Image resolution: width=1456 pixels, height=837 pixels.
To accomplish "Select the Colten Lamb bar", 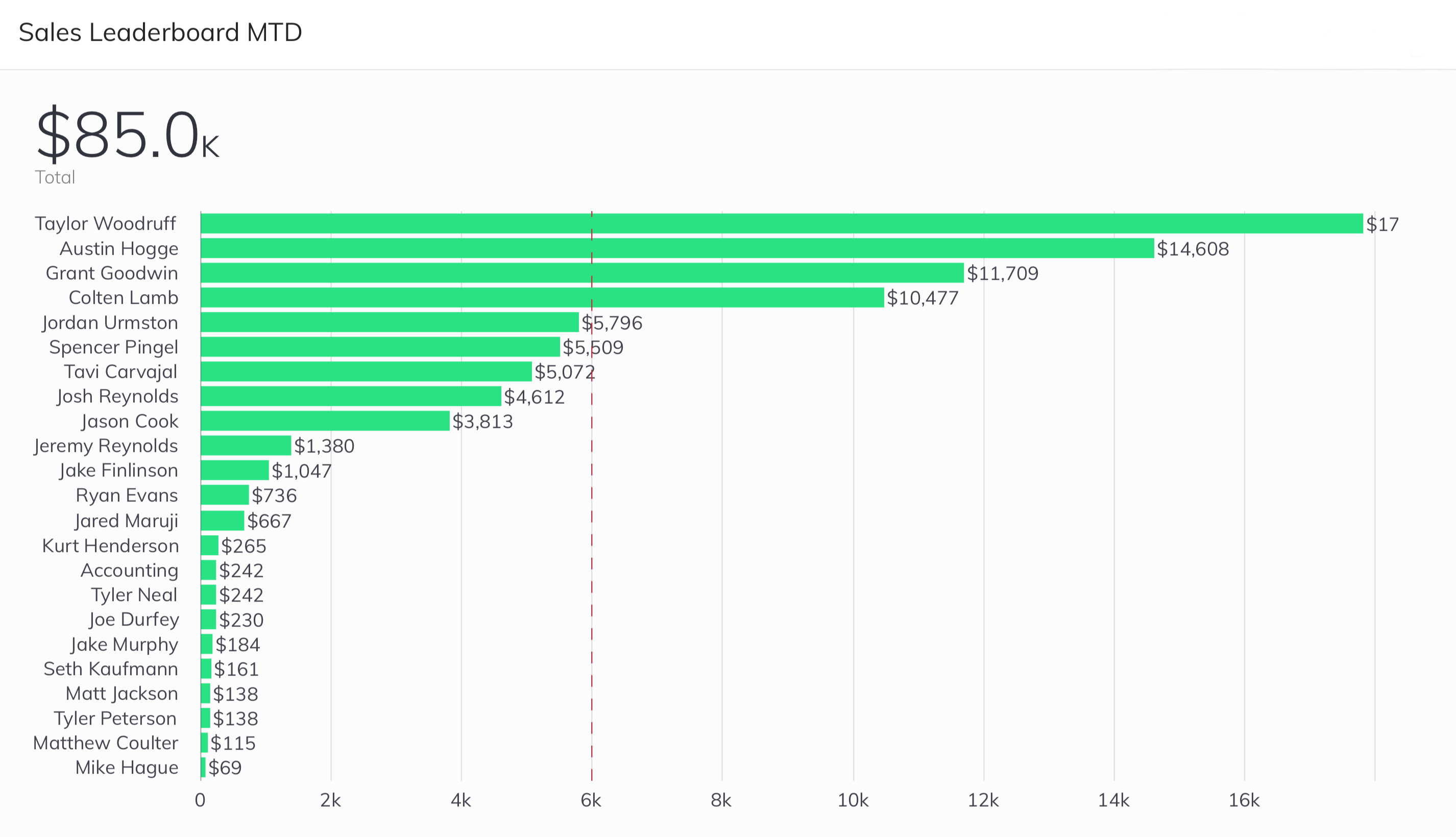I will click(542, 298).
